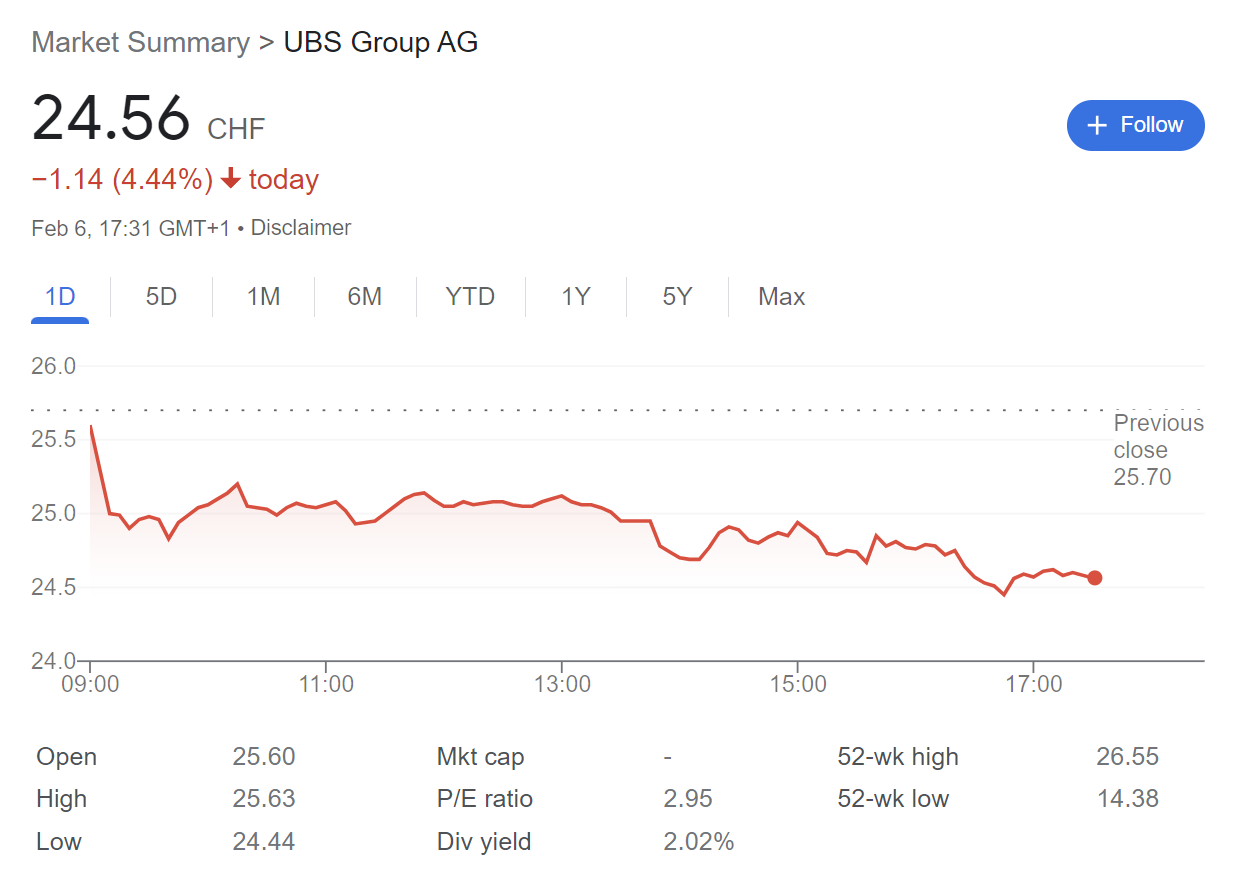
Task: Click the red down arrow icon
Action: pos(231,180)
